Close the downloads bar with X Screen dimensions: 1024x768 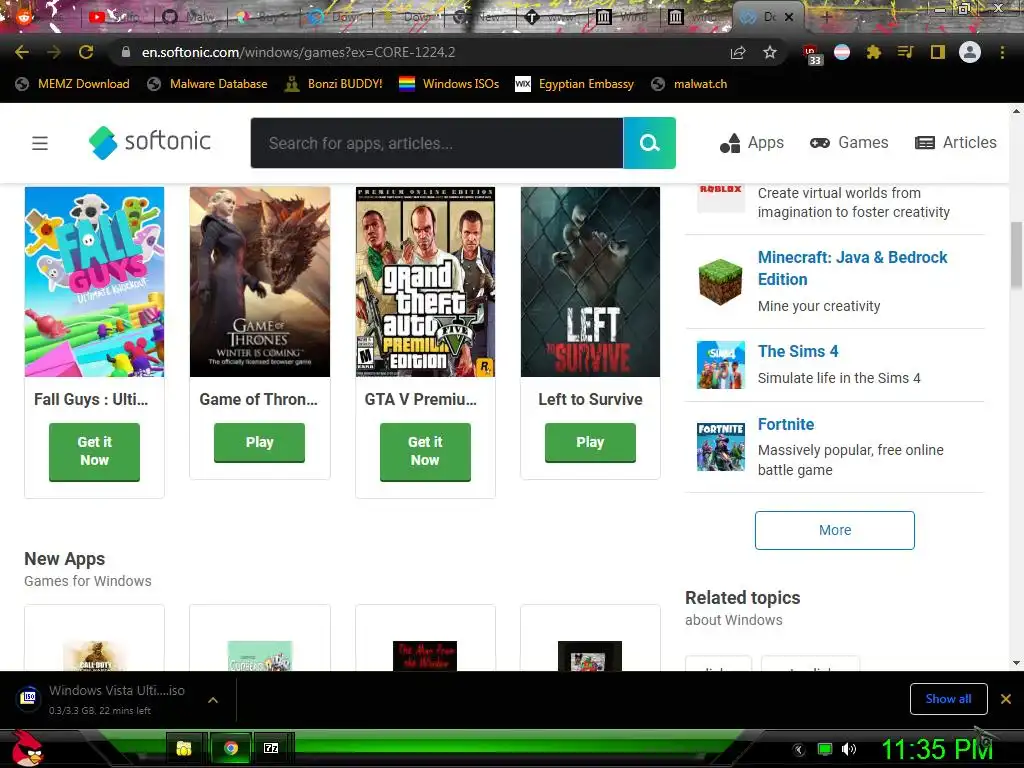[x=1006, y=699]
